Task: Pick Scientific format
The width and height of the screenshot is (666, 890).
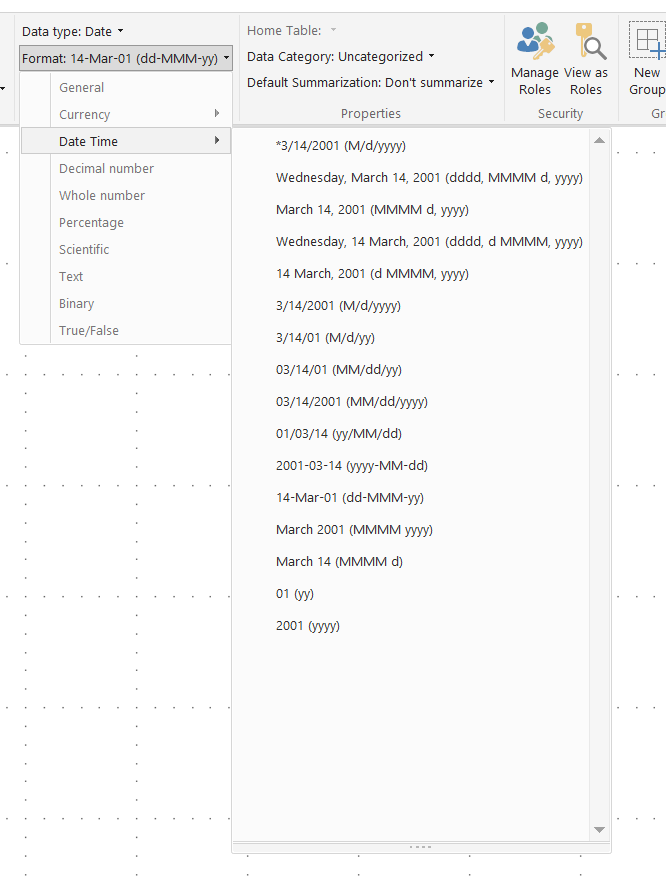Action: (125, 249)
